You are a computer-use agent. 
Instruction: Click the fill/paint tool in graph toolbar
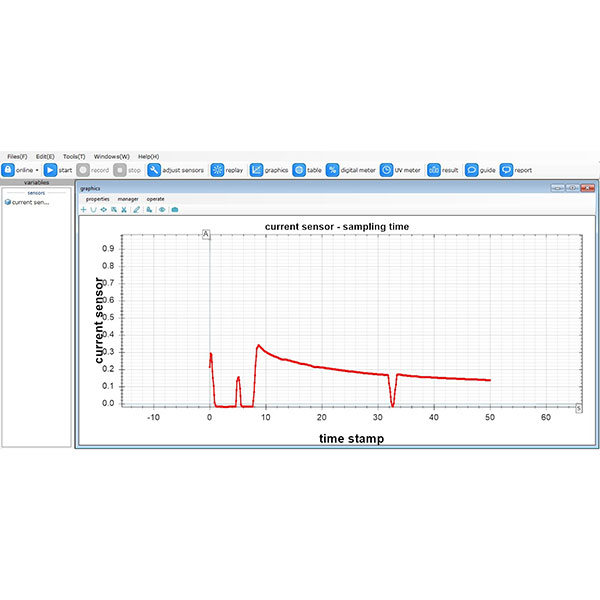(x=149, y=209)
